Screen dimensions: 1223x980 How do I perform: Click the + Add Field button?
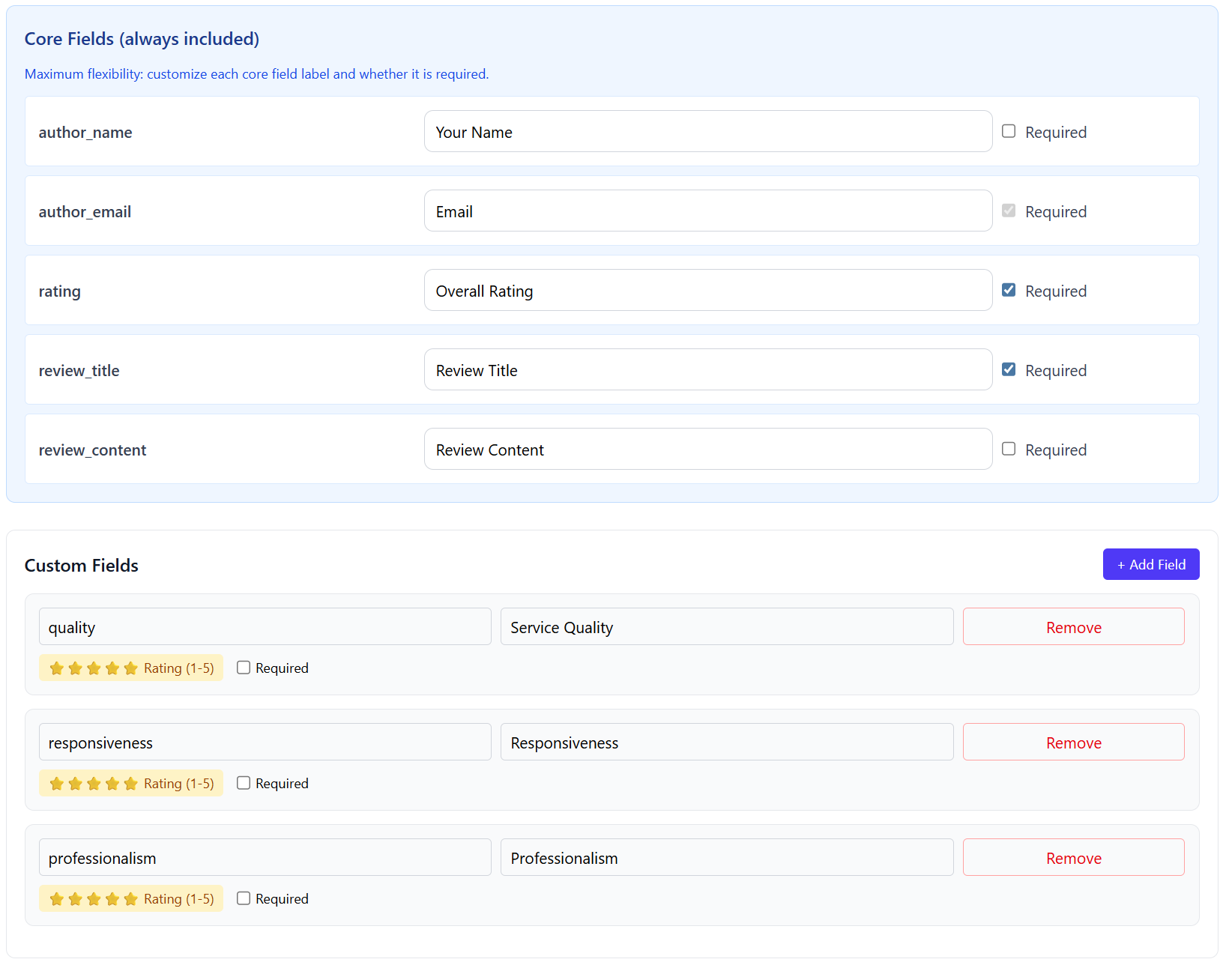point(1150,564)
